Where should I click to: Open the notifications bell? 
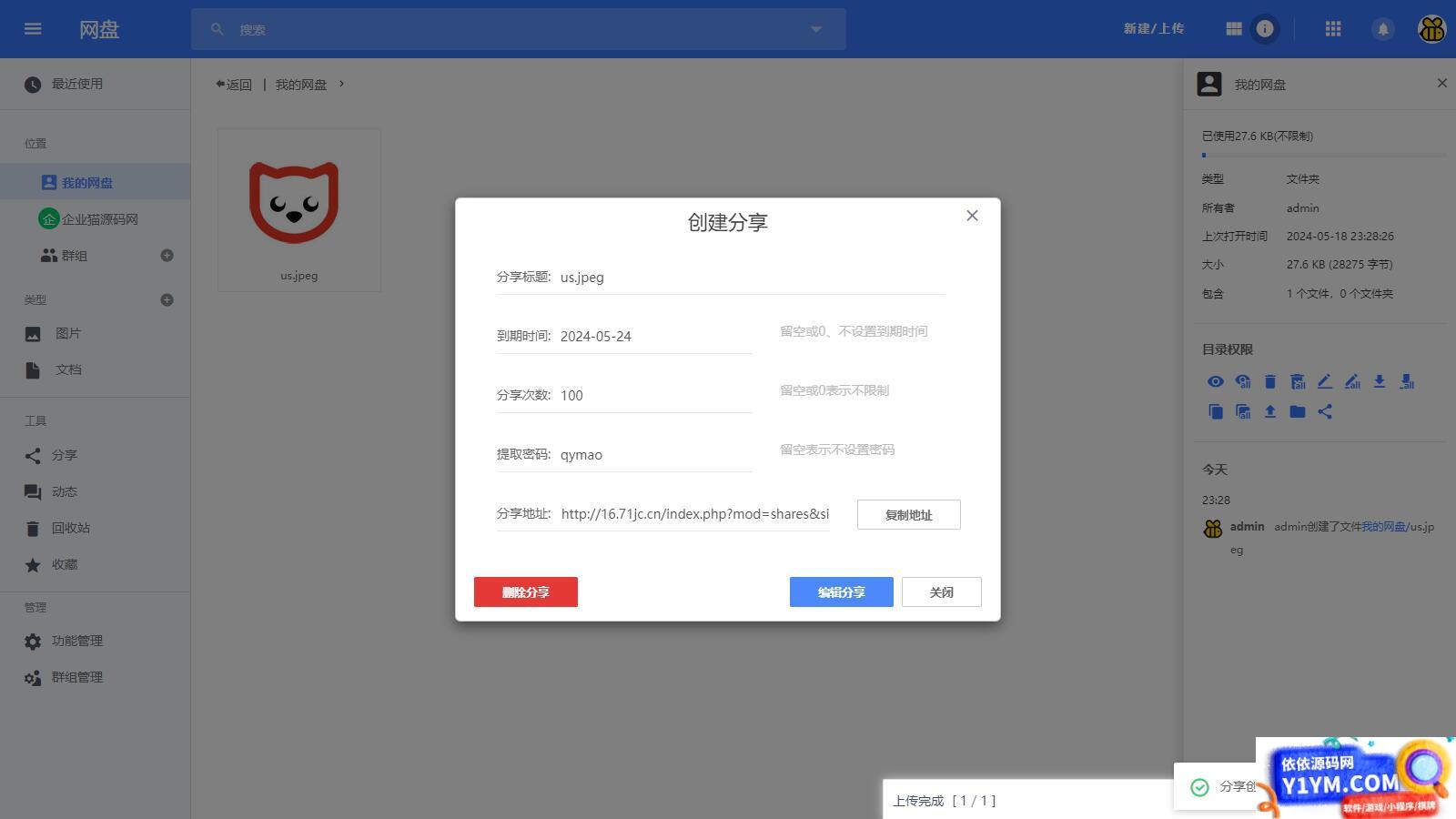click(x=1382, y=29)
